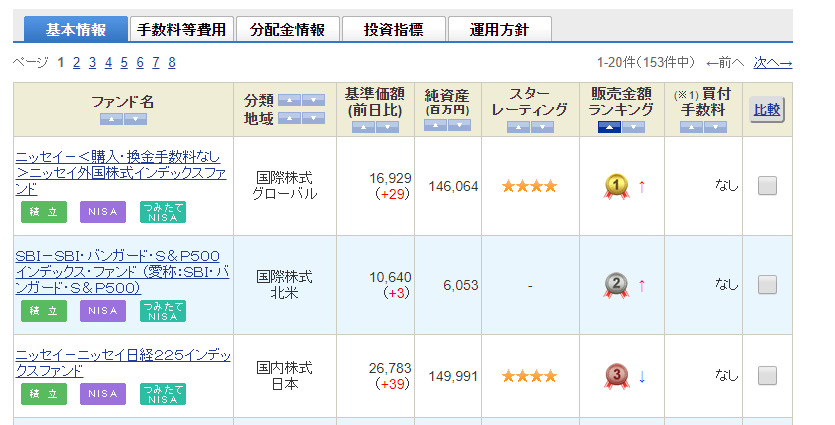Click bronze rank 3 medal
Screen dimensions: 835x425
click(x=616, y=376)
